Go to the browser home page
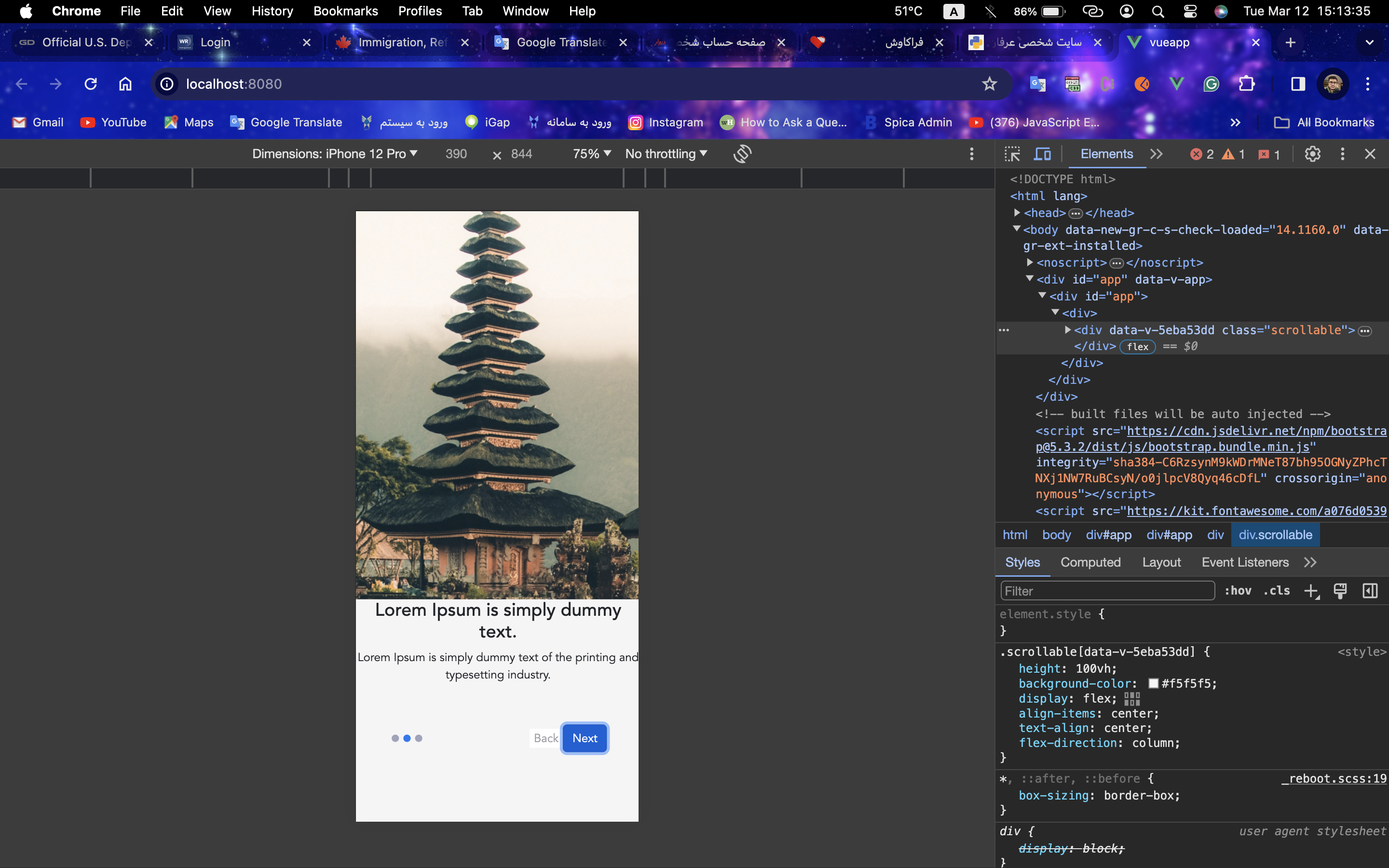The image size is (1389, 868). pyautogui.click(x=125, y=84)
